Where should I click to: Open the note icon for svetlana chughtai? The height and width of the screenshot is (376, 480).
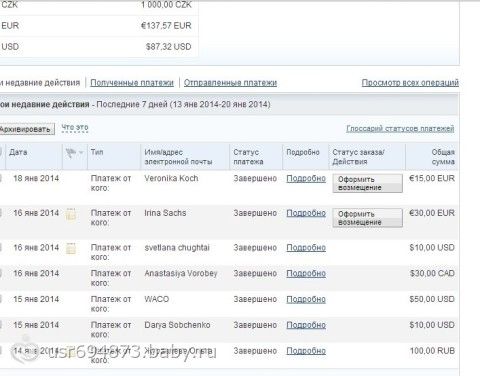click(x=71, y=249)
